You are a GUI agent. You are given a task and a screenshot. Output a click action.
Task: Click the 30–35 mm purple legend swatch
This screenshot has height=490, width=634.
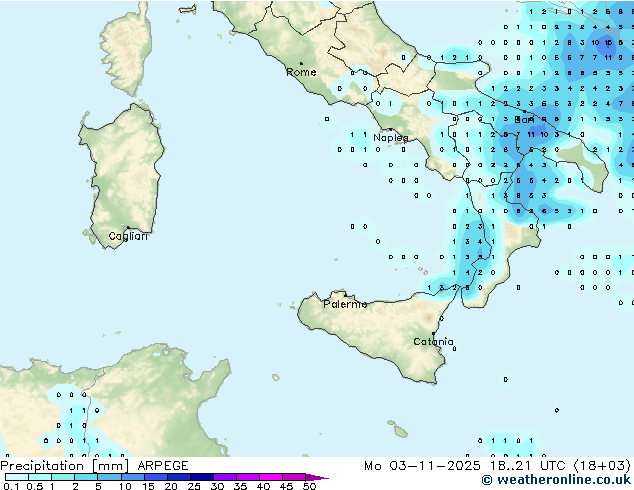[x=224, y=477]
